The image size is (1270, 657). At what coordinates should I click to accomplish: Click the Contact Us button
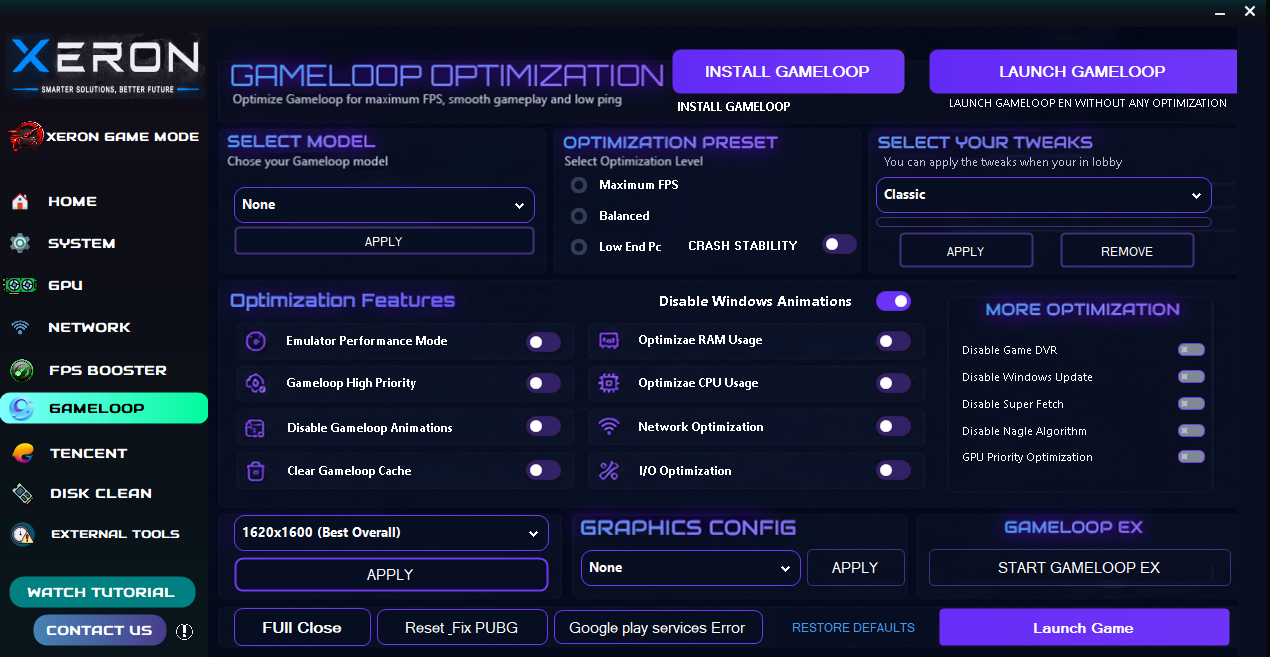pyautogui.click(x=99, y=630)
